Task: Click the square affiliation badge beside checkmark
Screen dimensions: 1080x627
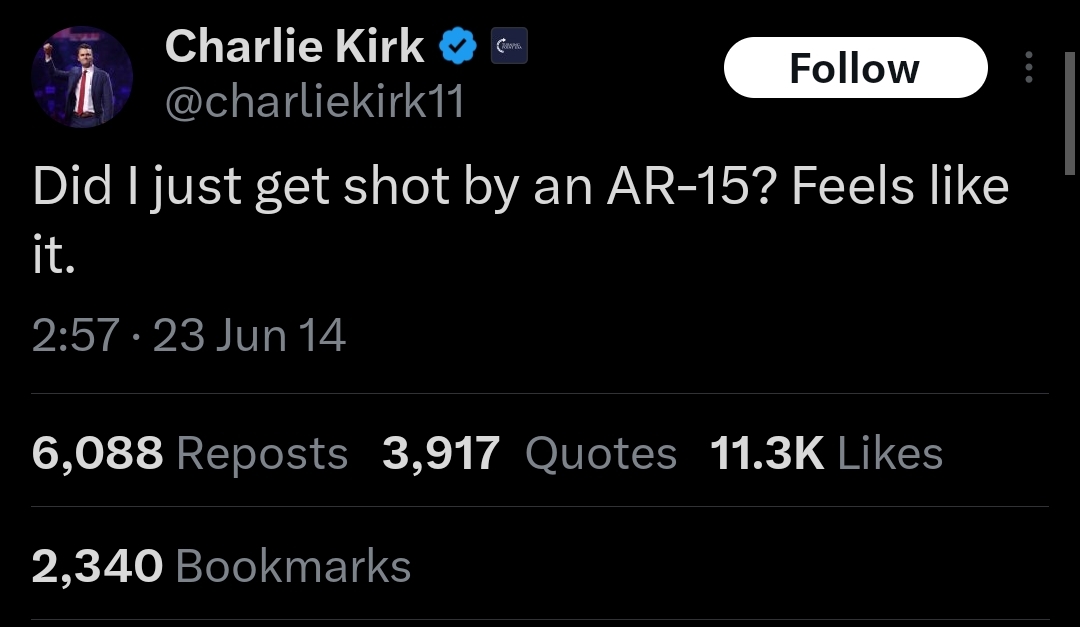Action: coord(509,46)
